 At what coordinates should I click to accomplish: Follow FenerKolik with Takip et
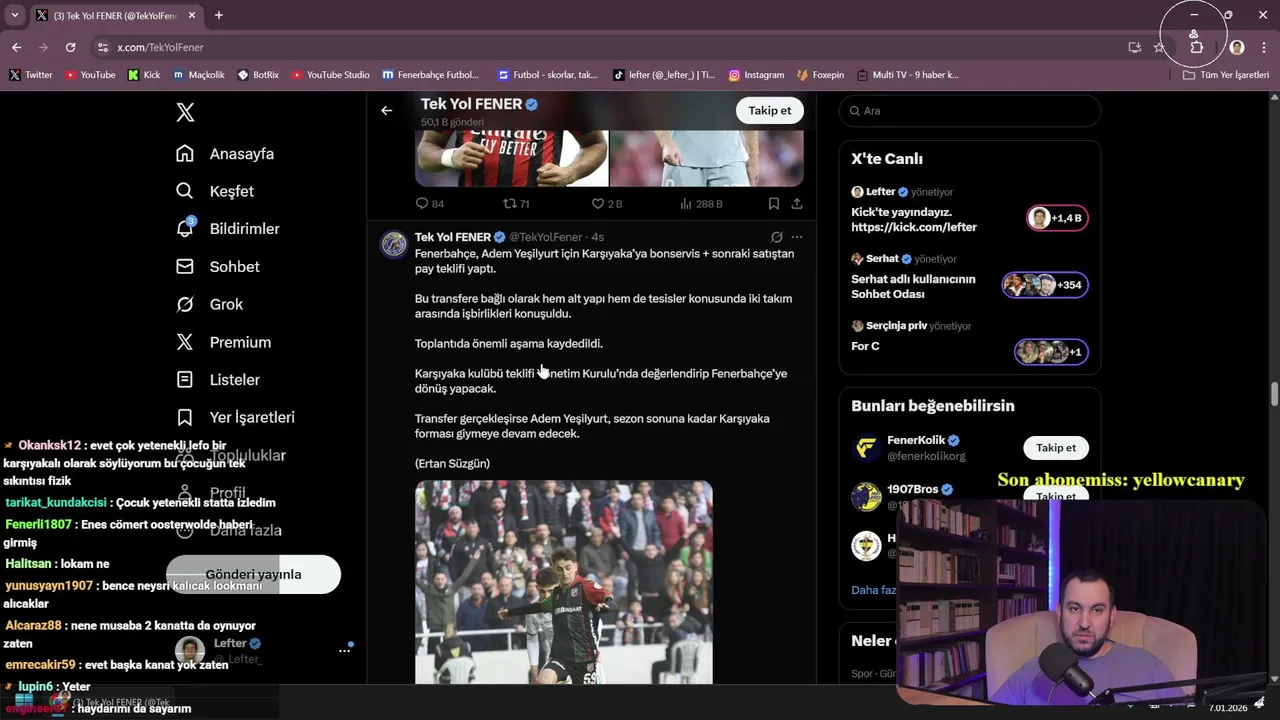tap(1056, 448)
